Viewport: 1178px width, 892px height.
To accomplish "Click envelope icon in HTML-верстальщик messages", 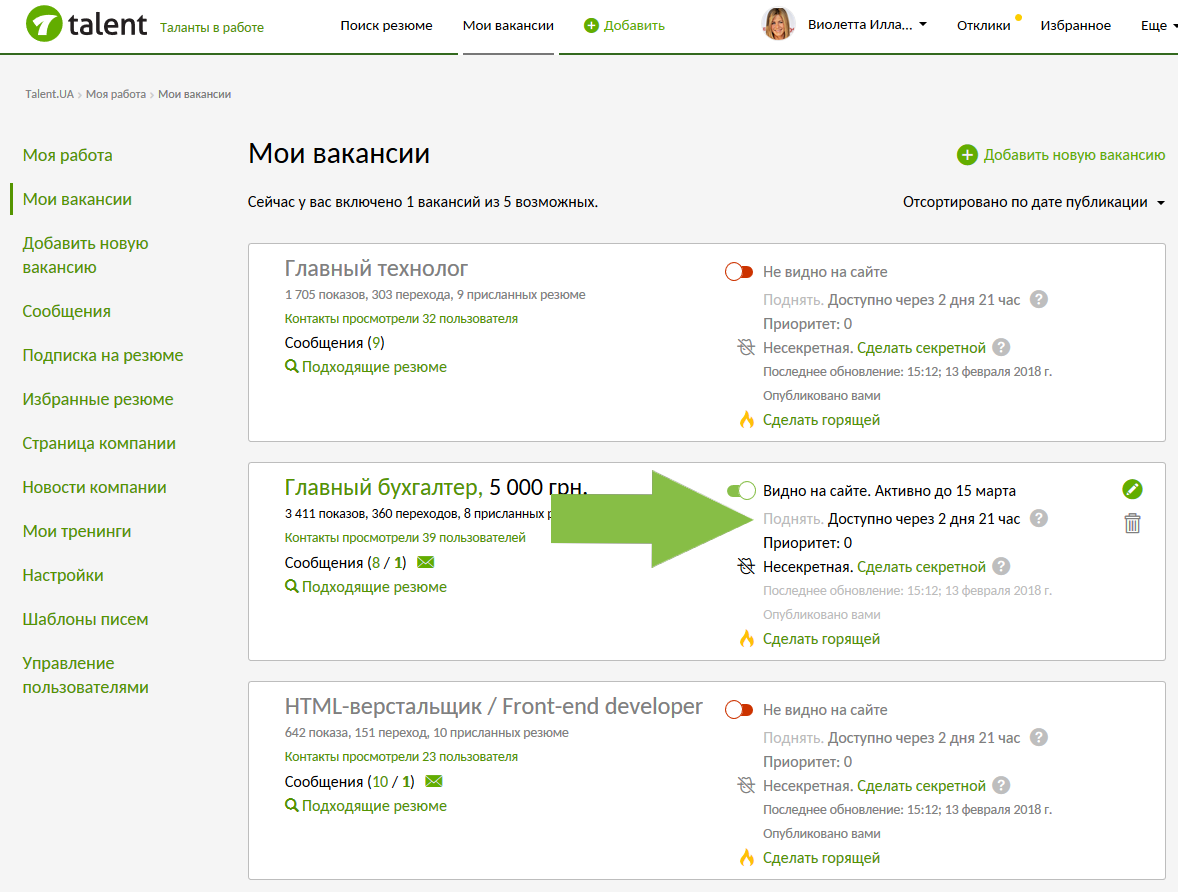I will click(x=433, y=782).
